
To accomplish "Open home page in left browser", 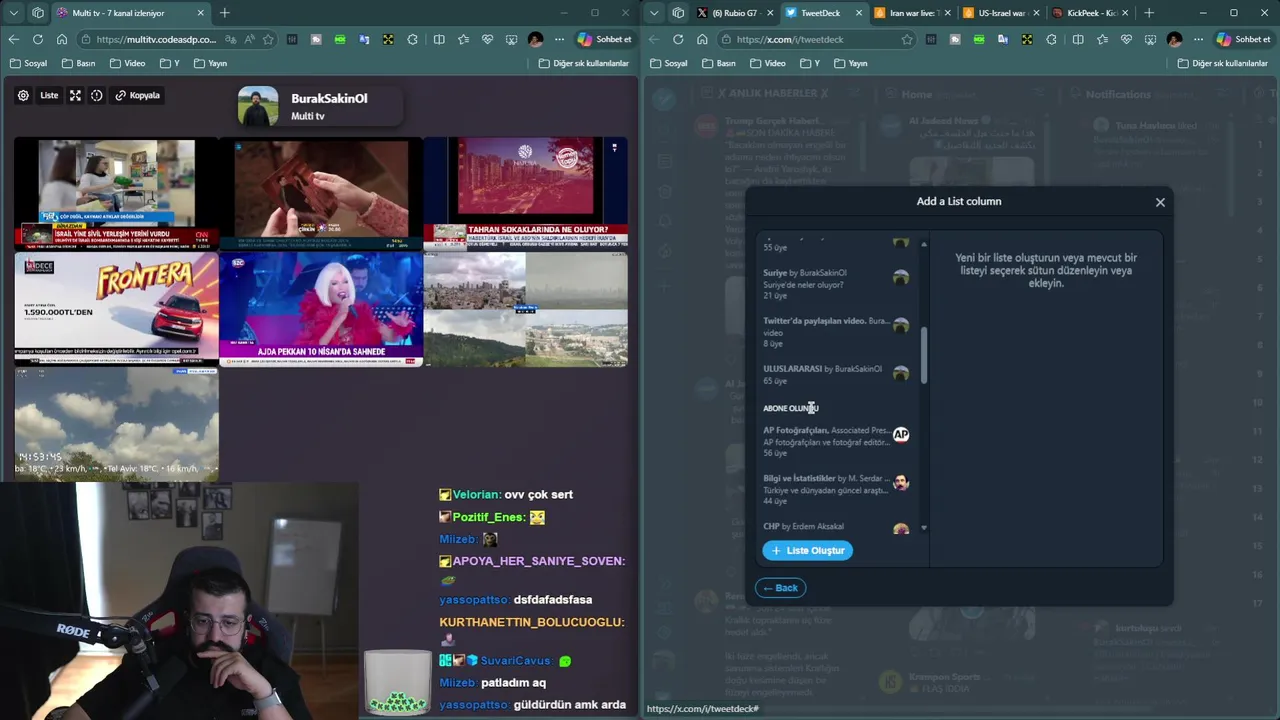I will 62,39.
